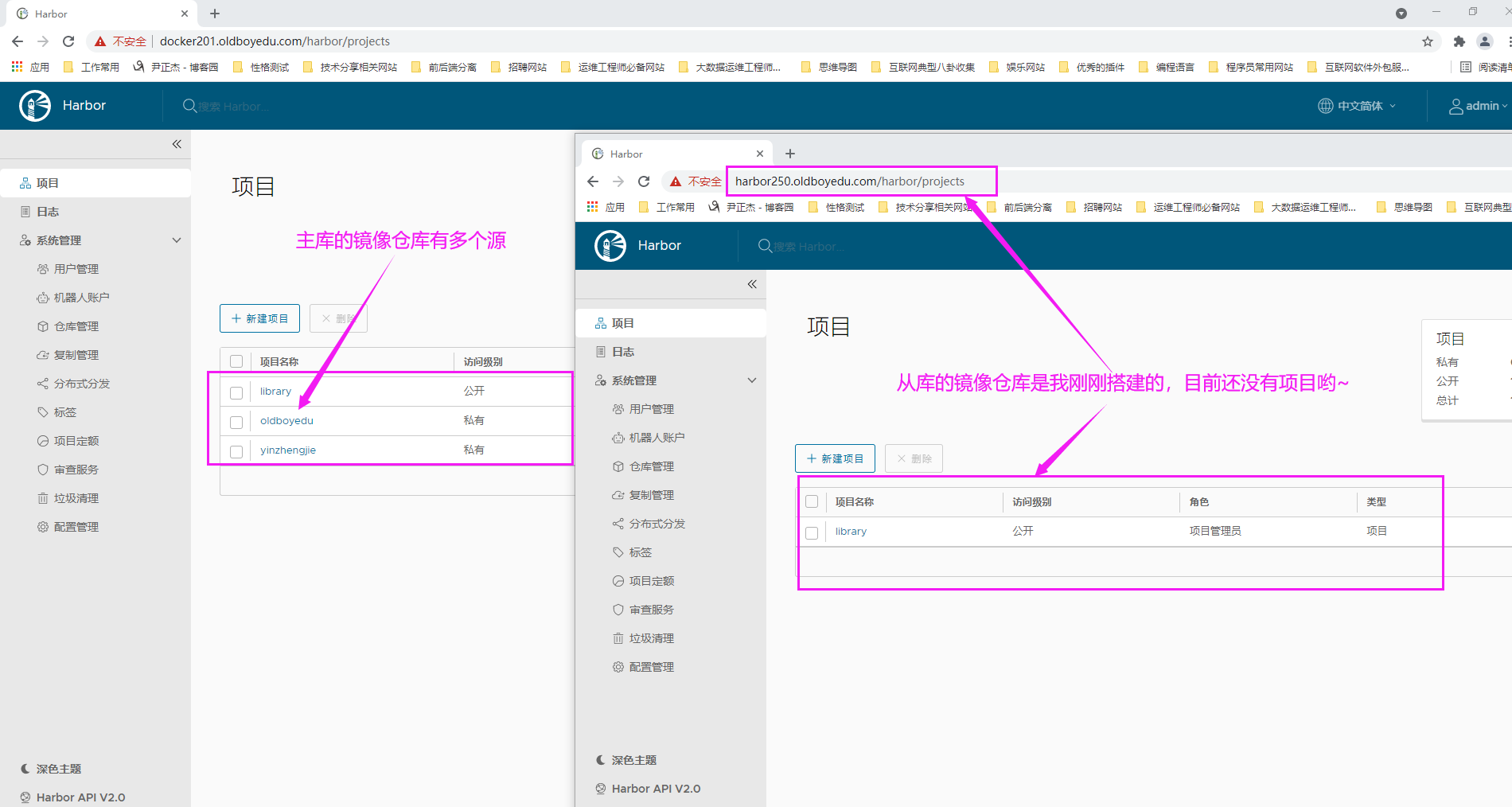Bookmark page using the star icon
The height and width of the screenshot is (807, 1512).
(1428, 41)
